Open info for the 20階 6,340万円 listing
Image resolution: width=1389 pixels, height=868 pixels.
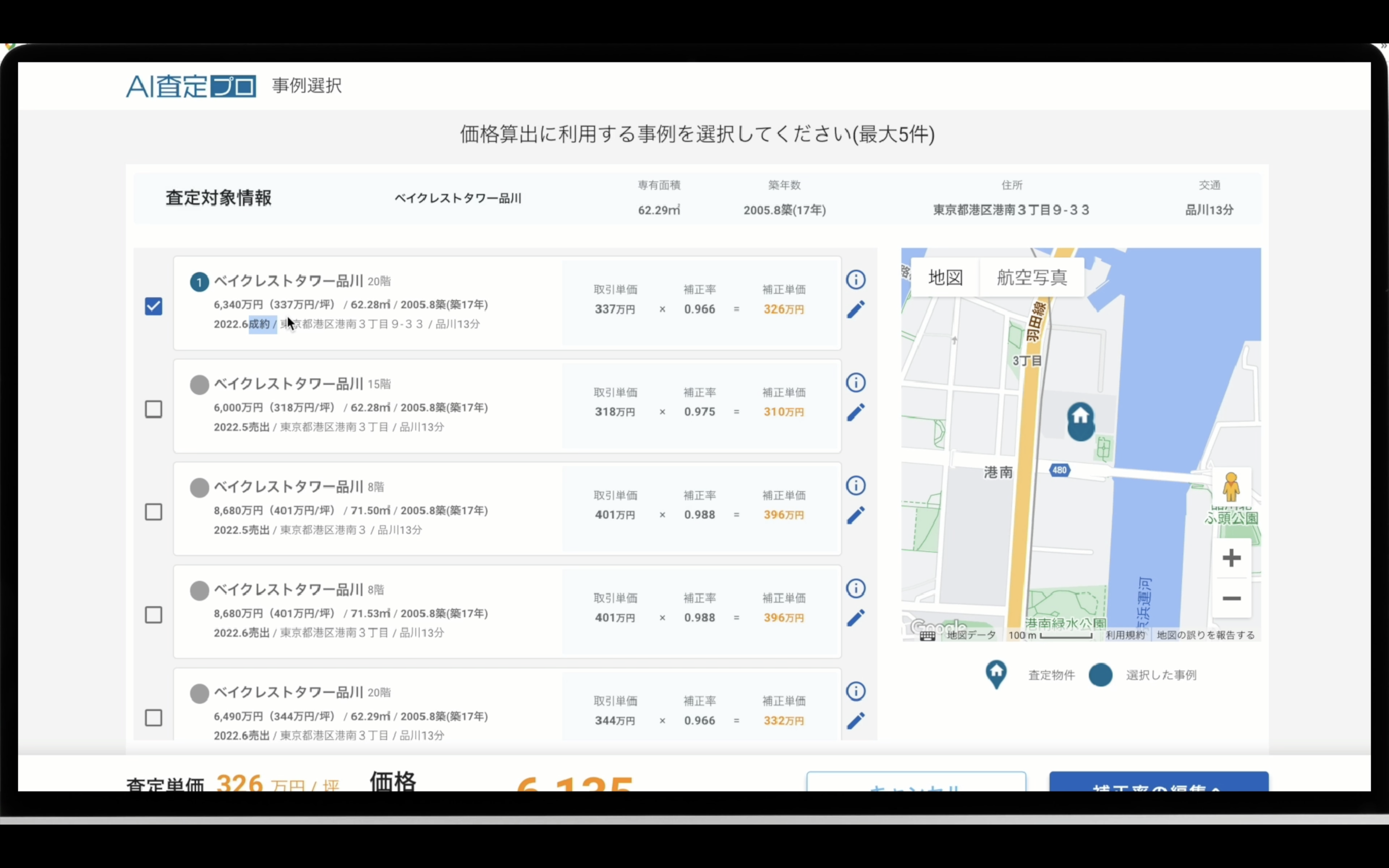click(855, 280)
